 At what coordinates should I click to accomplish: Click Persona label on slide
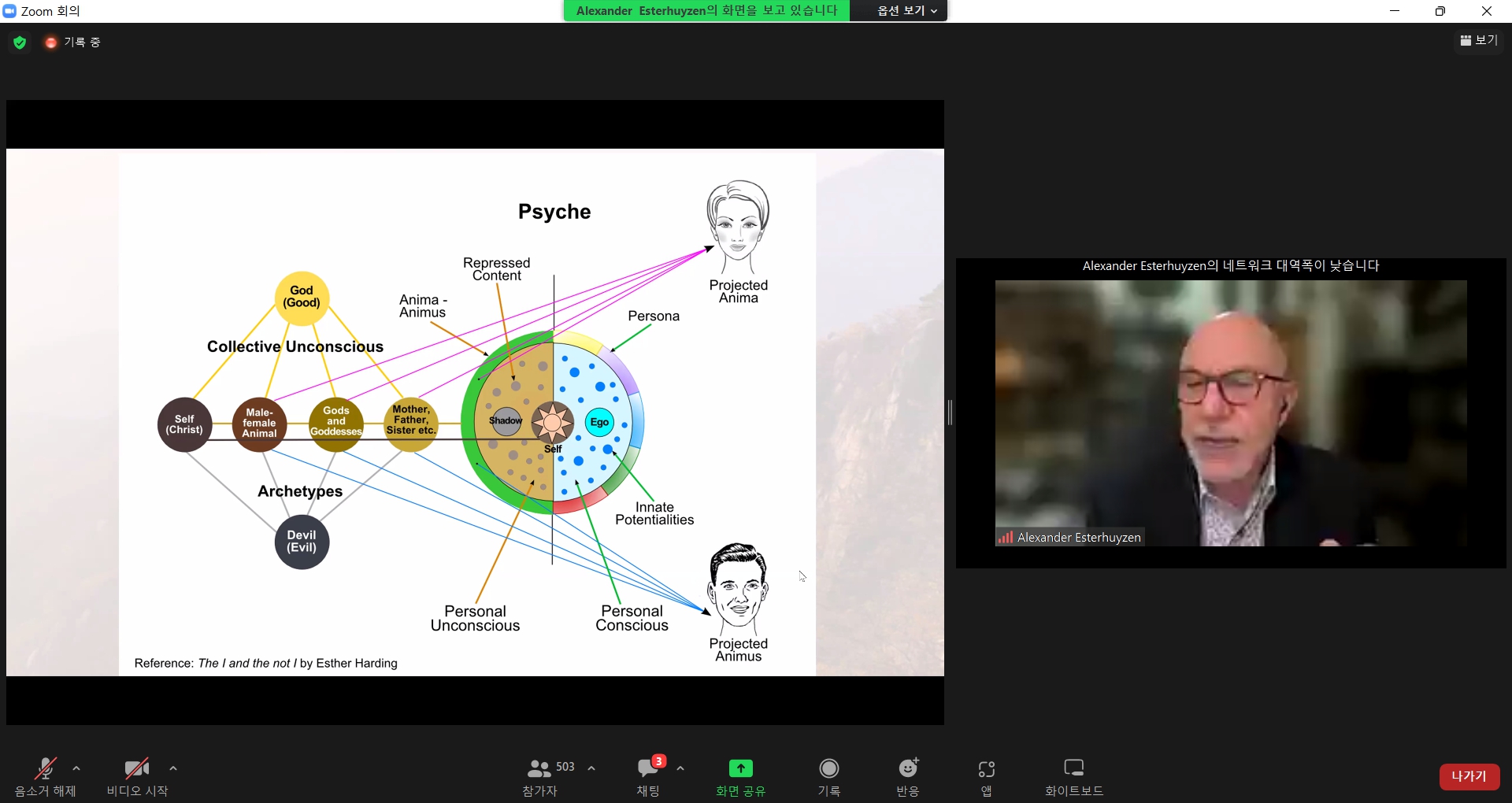654,316
